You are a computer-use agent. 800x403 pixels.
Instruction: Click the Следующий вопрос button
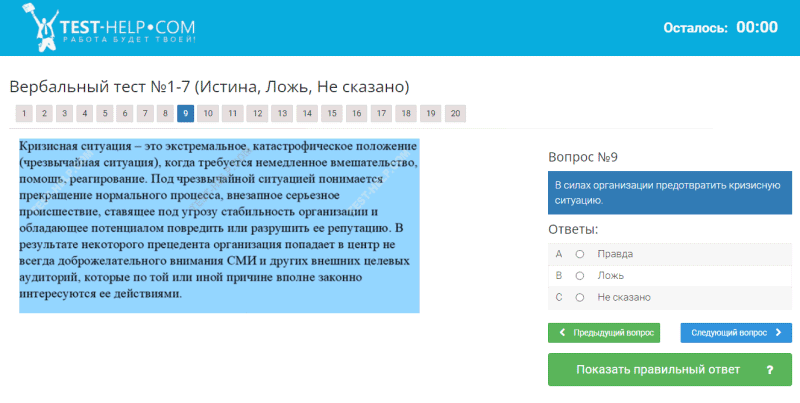click(736, 333)
